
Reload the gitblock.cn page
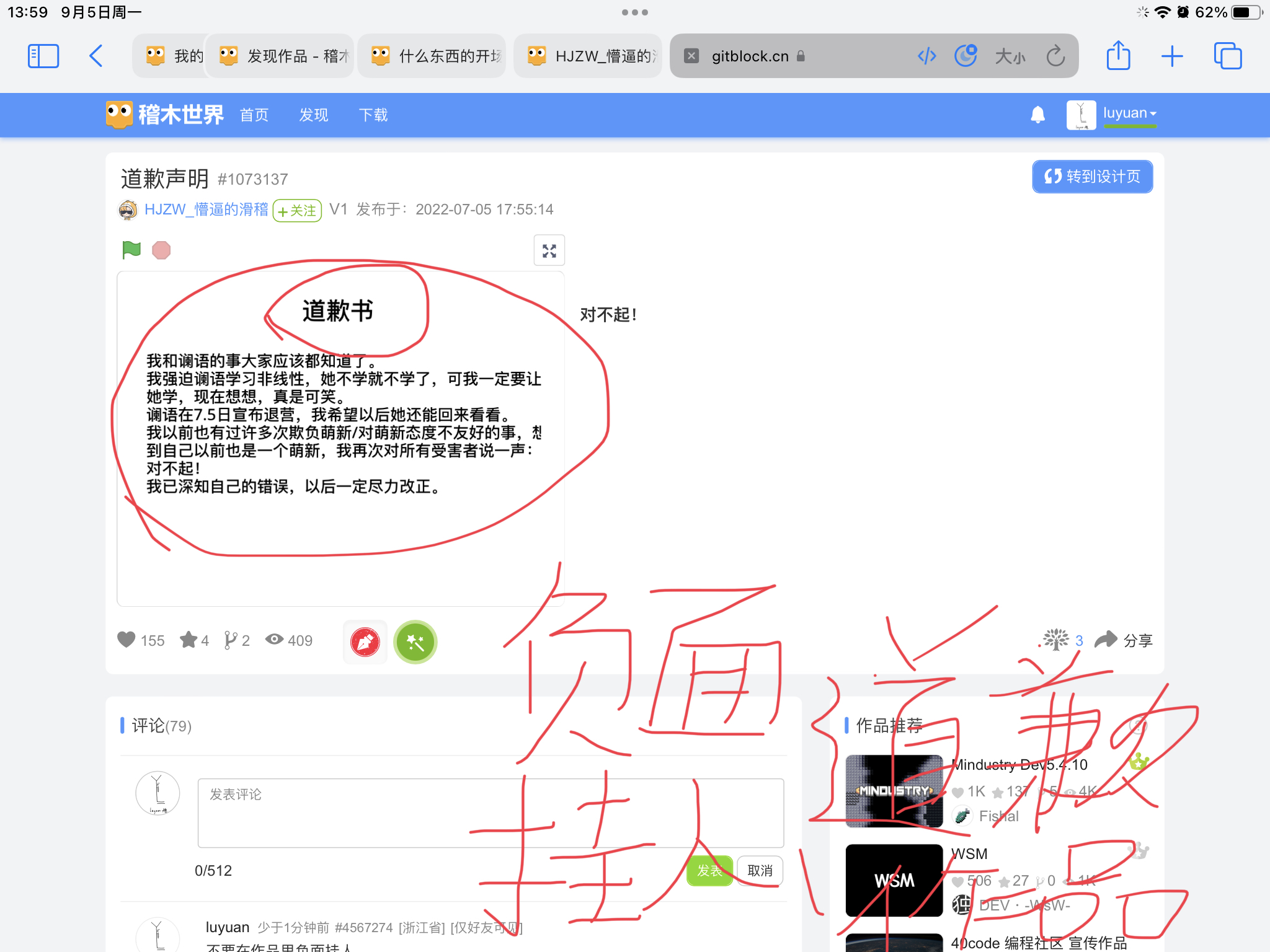(1055, 56)
